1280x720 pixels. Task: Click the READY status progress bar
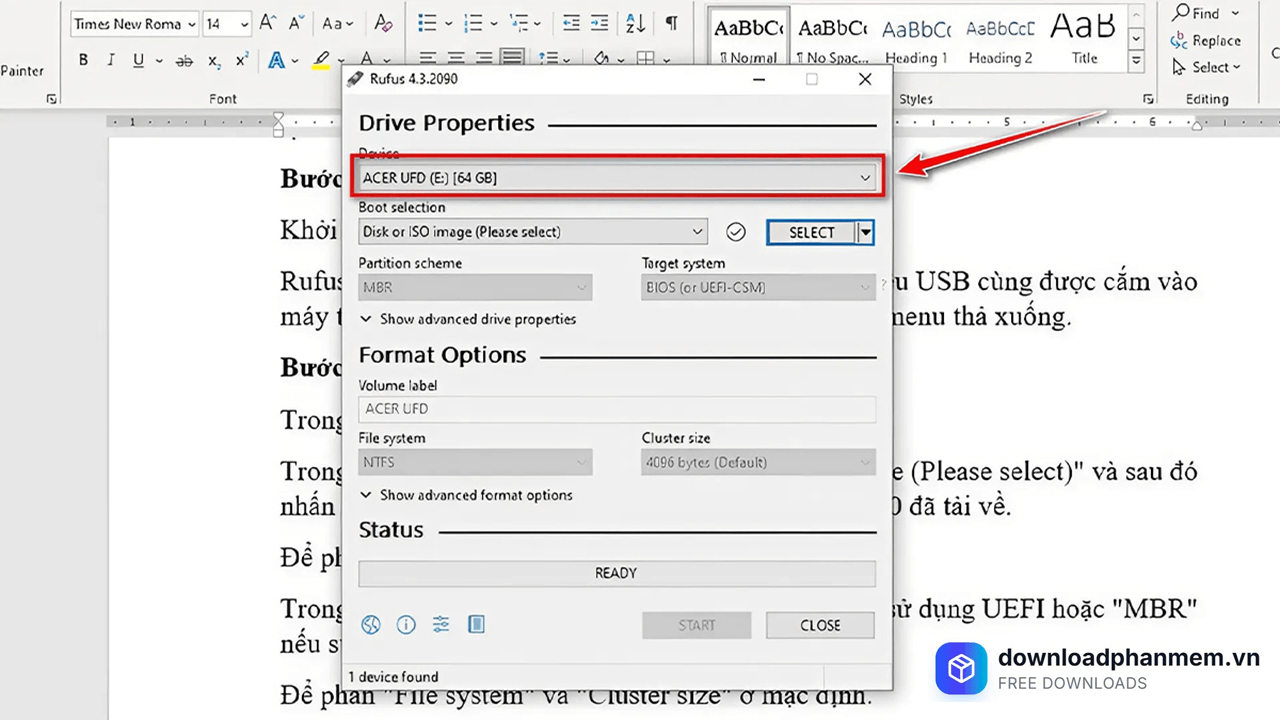coord(617,573)
